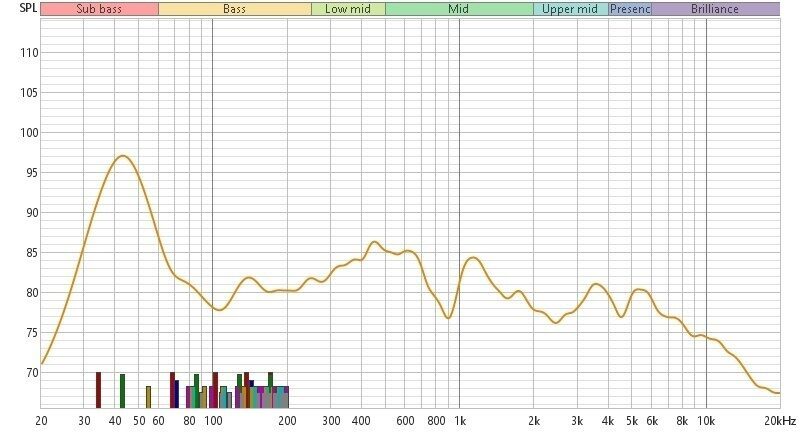Select the 600 Hz frequency label
This screenshot has height=433, width=800.
pyautogui.click(x=405, y=421)
